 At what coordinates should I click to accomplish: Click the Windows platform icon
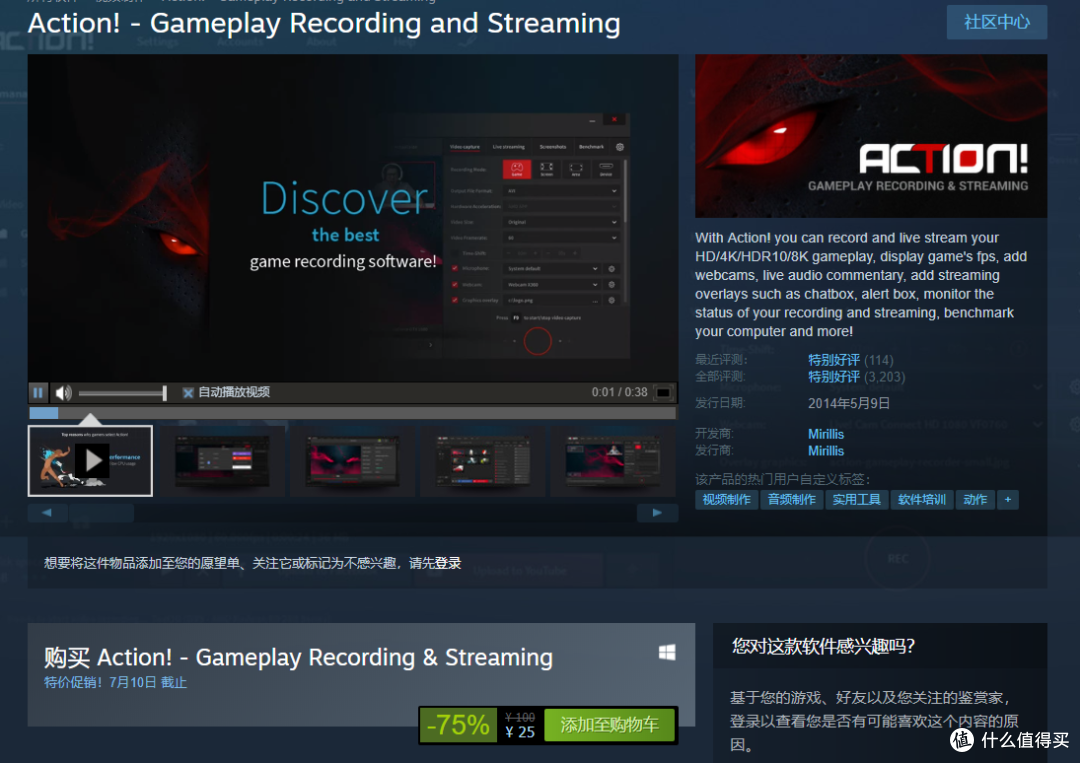[x=667, y=652]
